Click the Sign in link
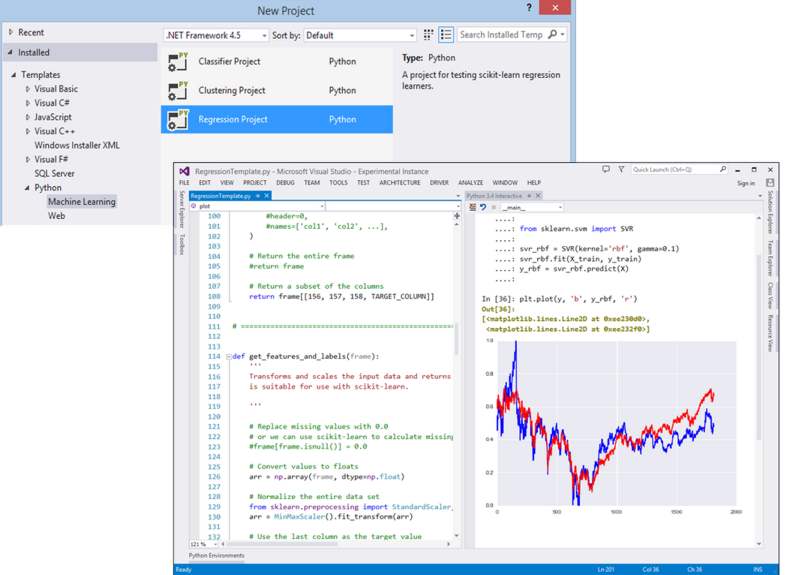The image size is (789, 575). [x=746, y=183]
